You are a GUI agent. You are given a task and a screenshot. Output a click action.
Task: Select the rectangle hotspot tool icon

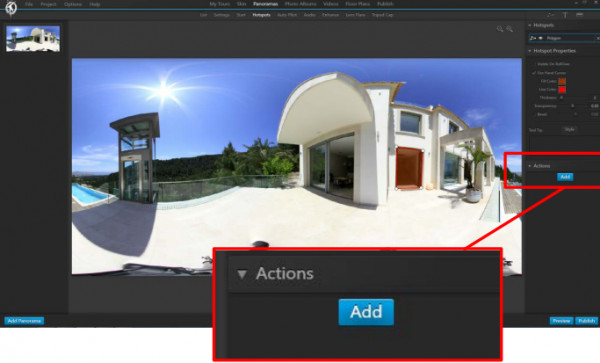pos(579,15)
